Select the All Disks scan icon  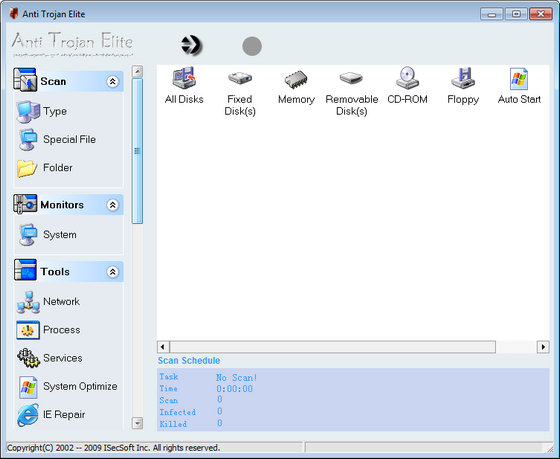coord(184,78)
